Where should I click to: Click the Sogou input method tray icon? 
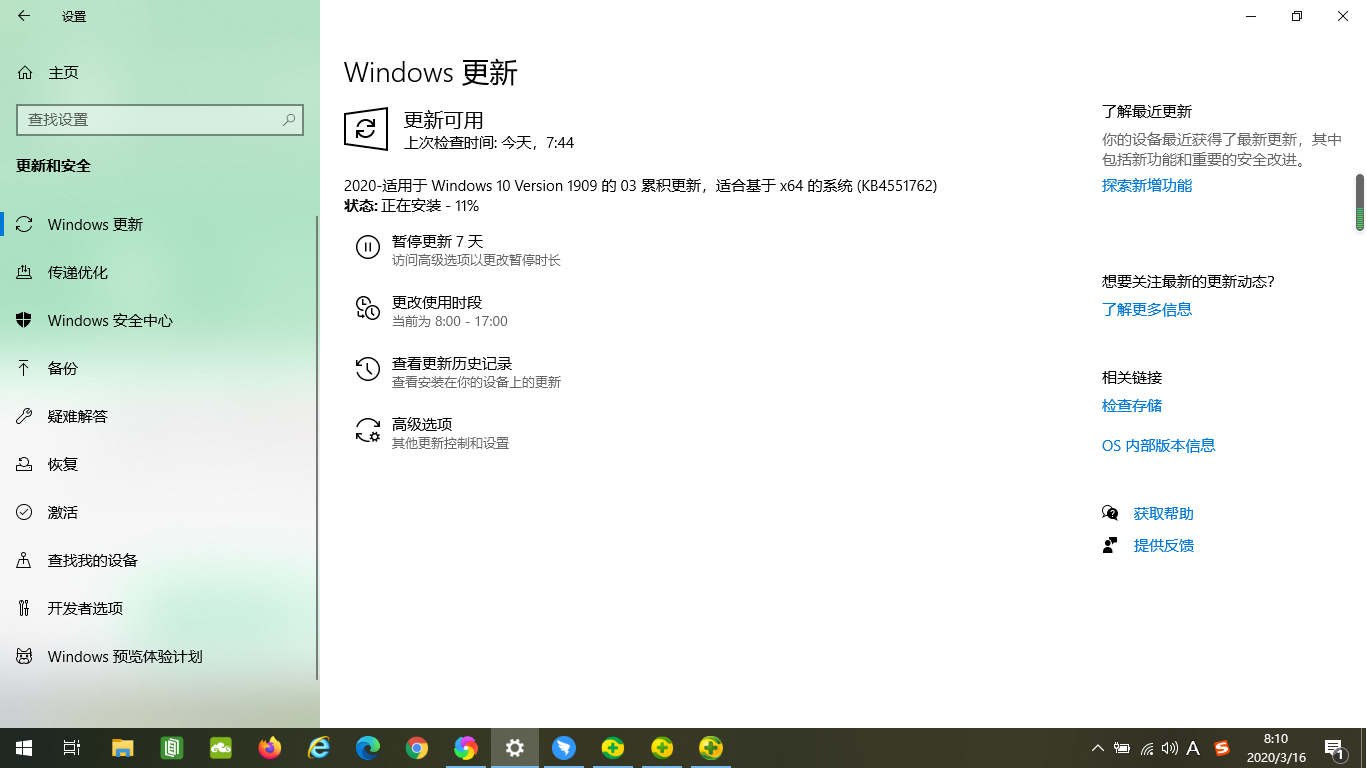1221,748
